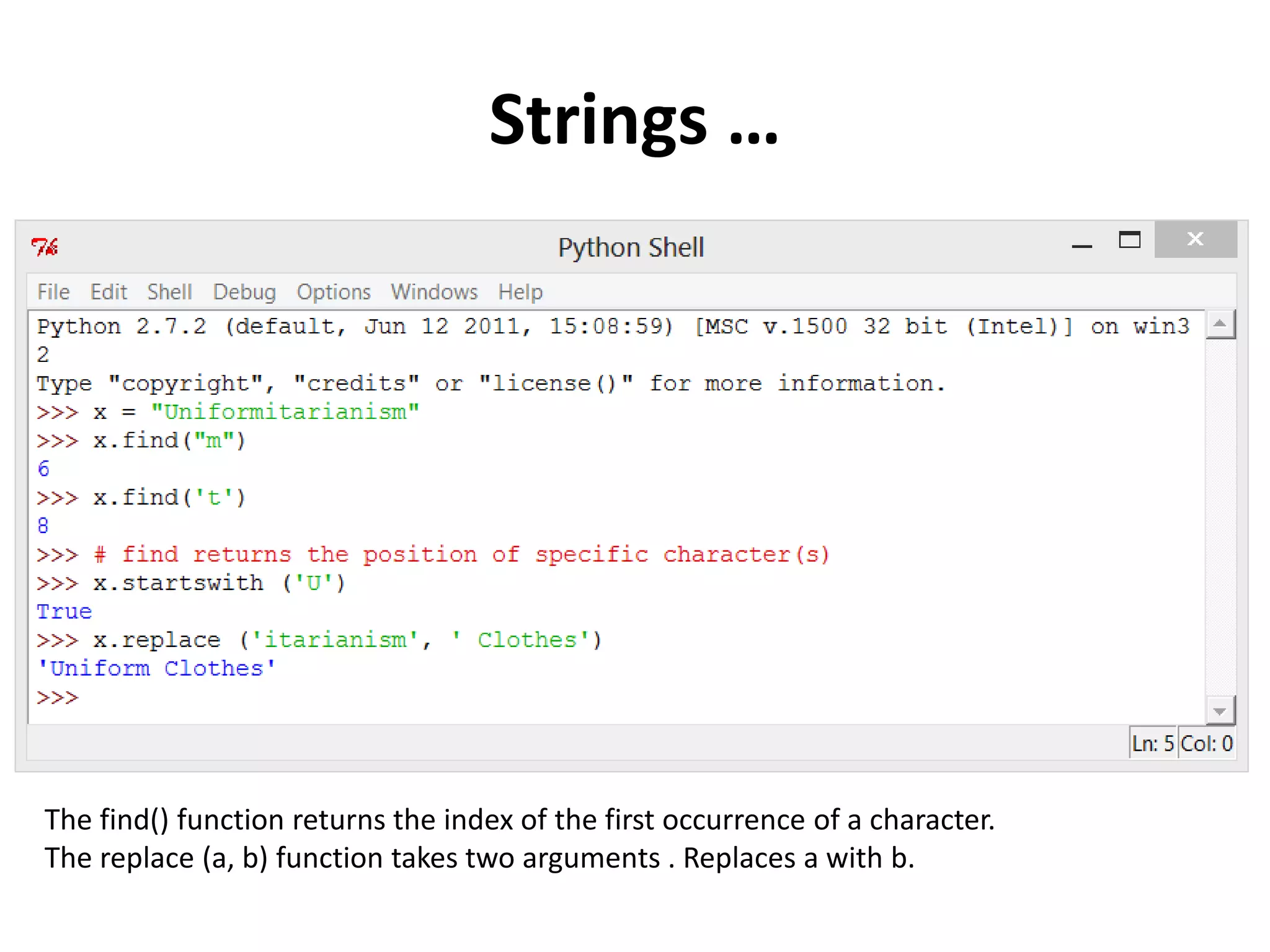This screenshot has height=952, width=1270.
Task: Click the scrollbar up arrow
Action: pos(1220,324)
